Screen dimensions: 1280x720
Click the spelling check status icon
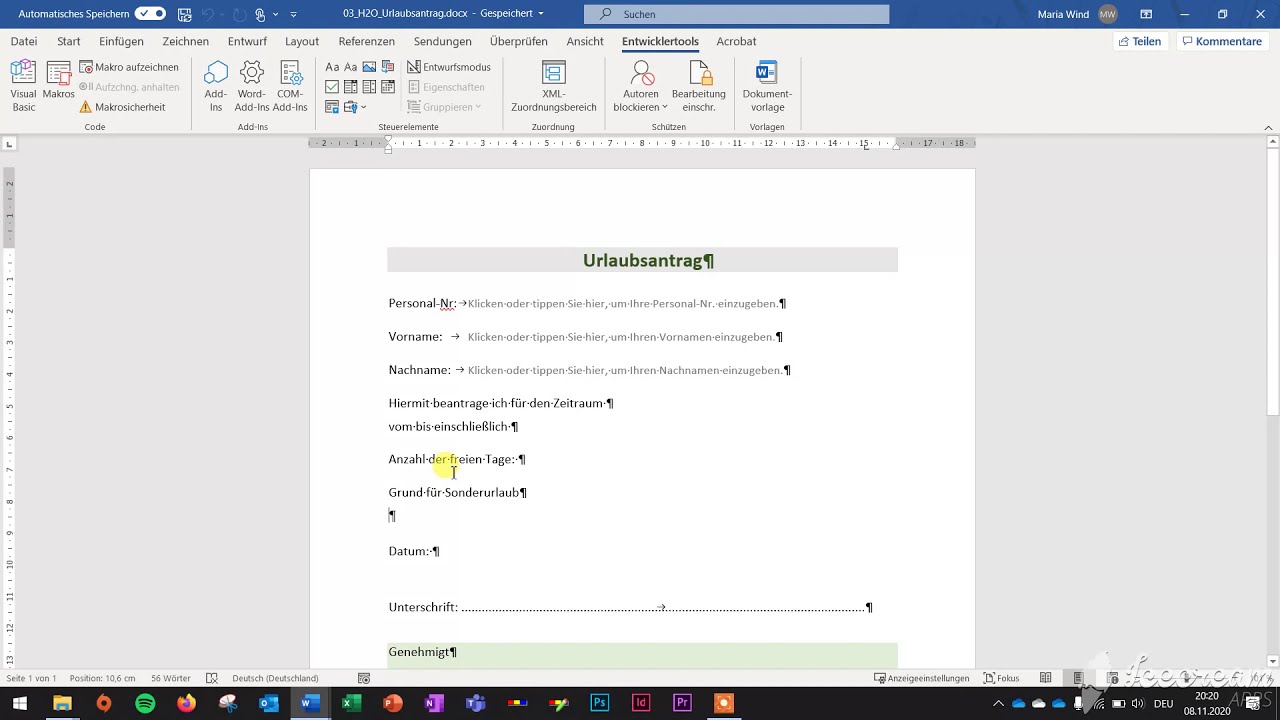point(211,678)
